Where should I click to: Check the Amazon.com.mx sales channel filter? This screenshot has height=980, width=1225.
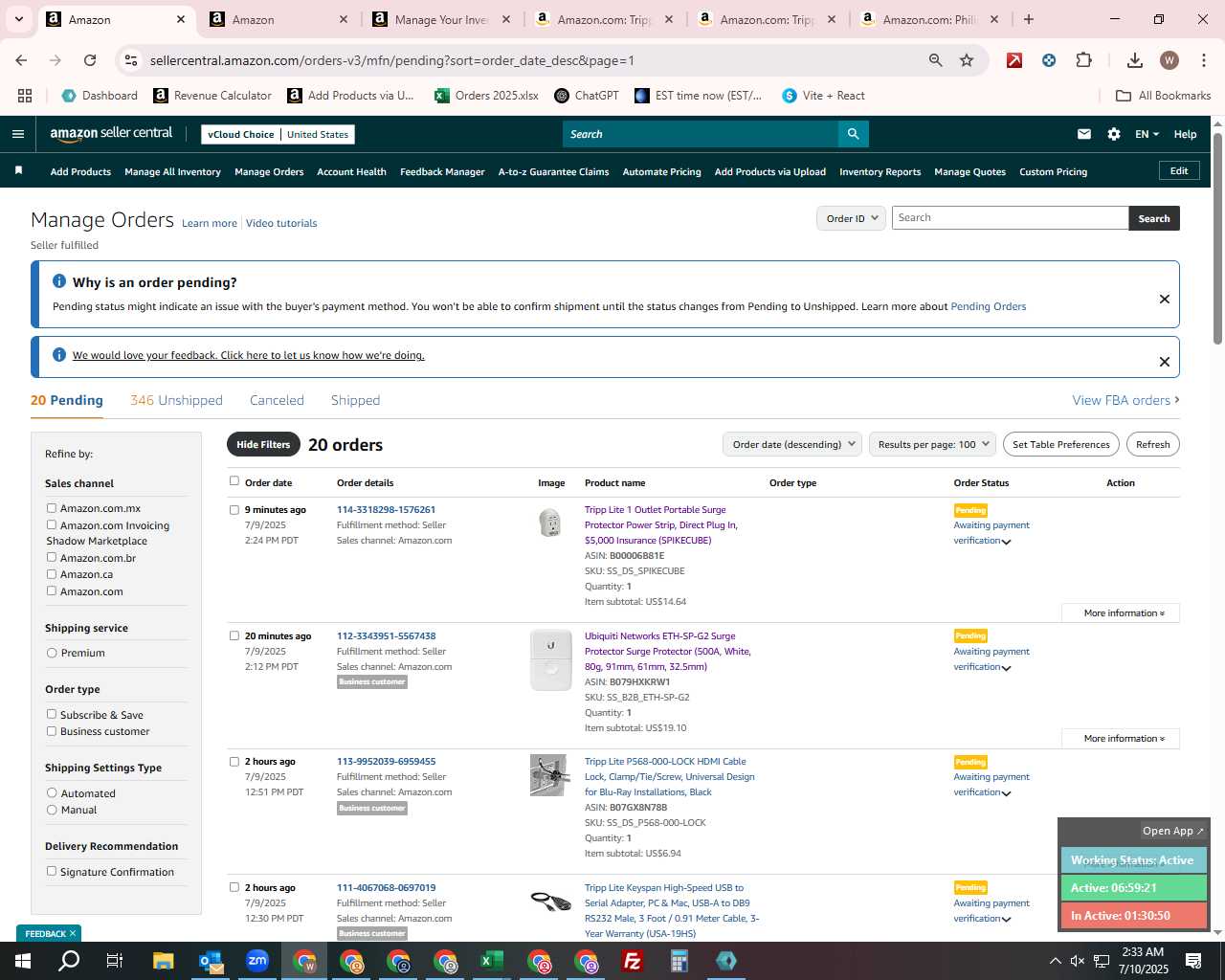pyautogui.click(x=52, y=508)
